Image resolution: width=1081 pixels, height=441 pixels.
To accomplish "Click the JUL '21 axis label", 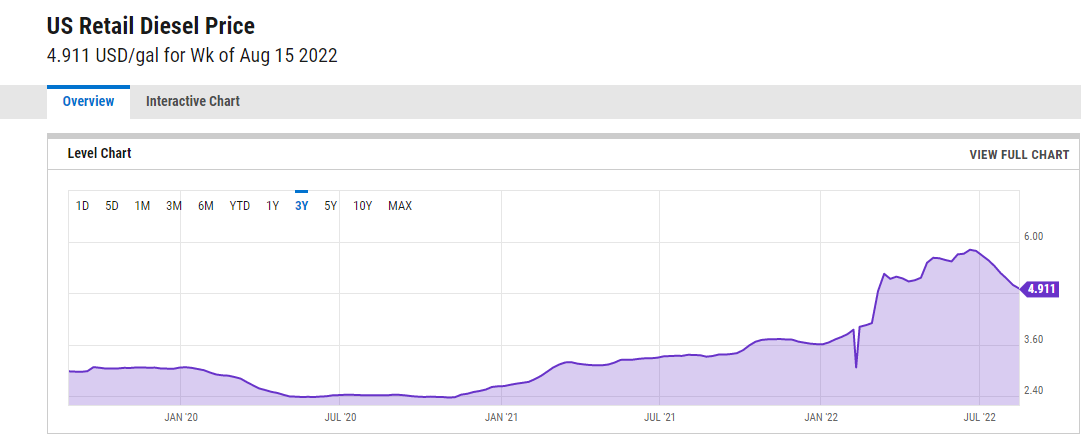I will click(x=660, y=417).
